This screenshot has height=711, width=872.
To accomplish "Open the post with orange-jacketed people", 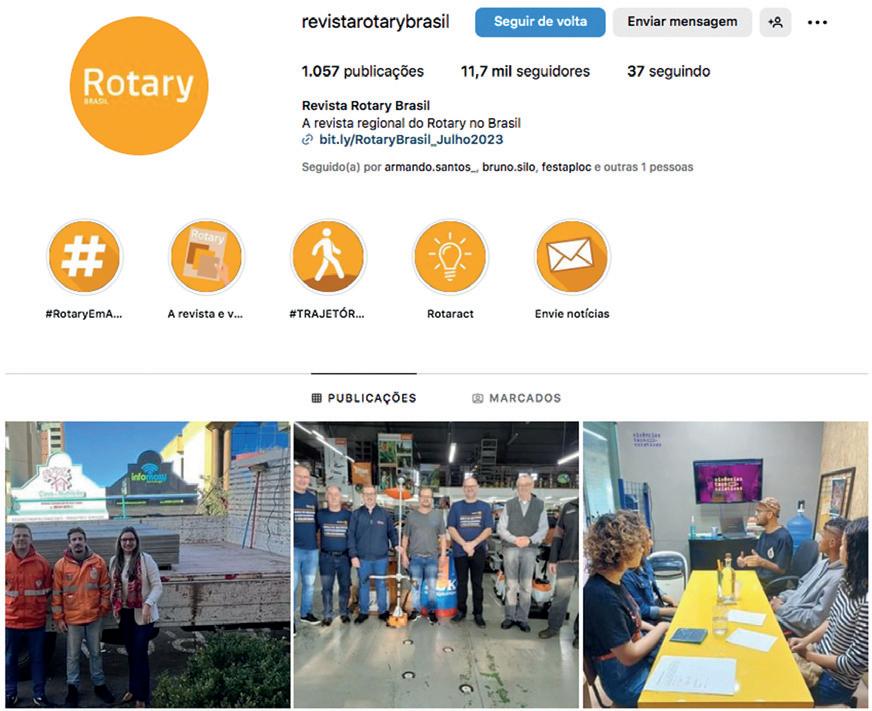I will [148, 565].
